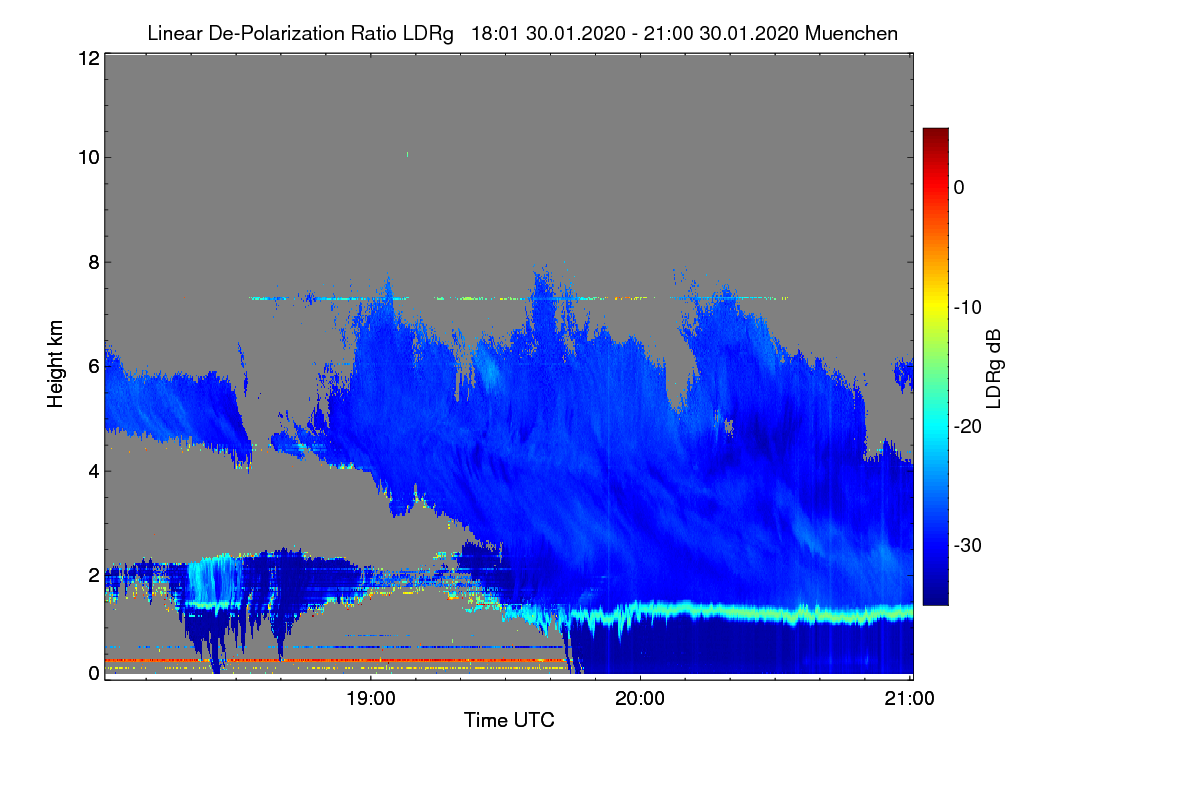Viewport: 1200px width, 800px height.
Task: Click the cyan melting-layer band near 20:30
Action: click(775, 611)
